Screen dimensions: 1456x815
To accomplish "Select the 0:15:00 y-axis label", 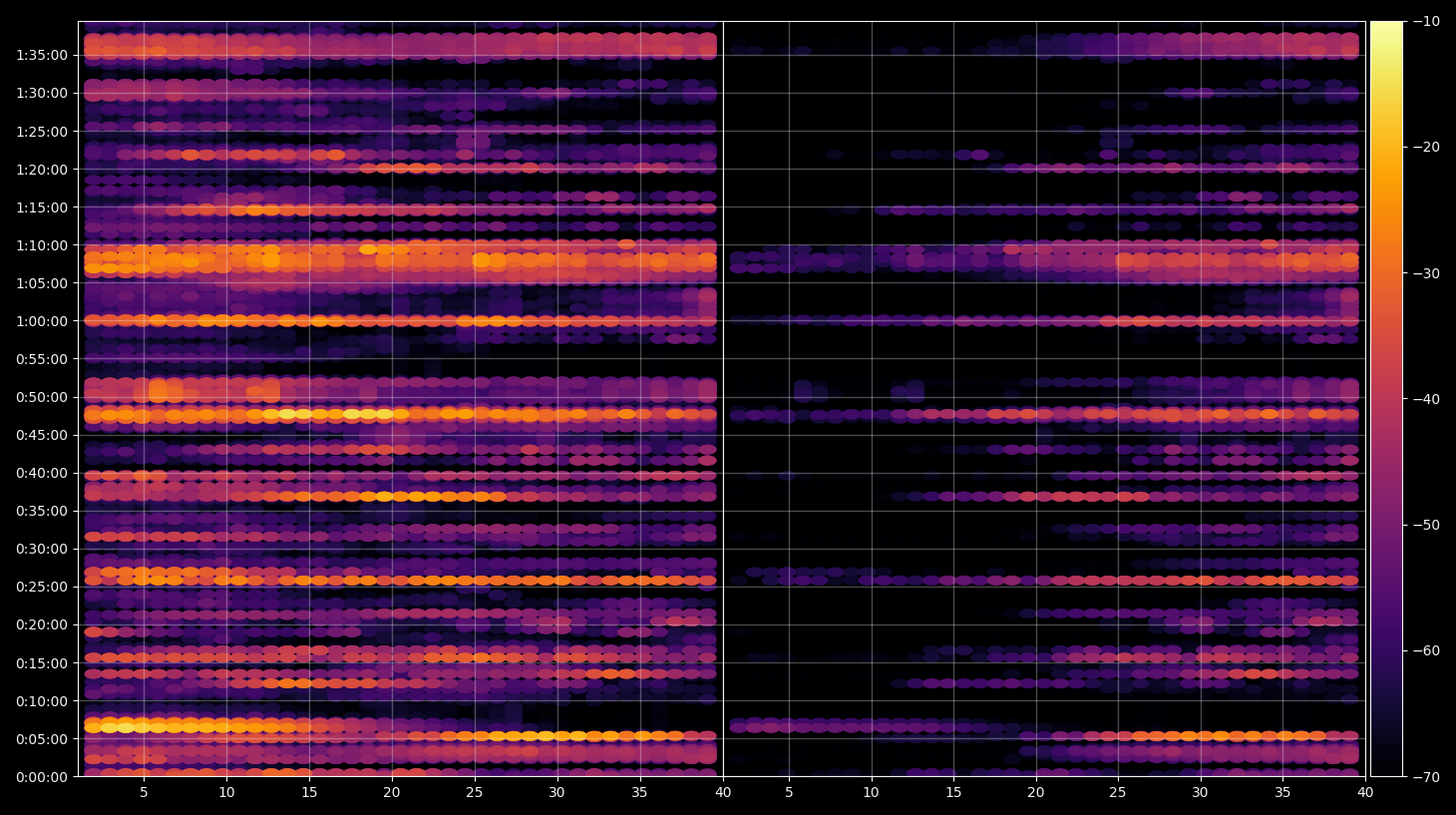I will (42, 663).
